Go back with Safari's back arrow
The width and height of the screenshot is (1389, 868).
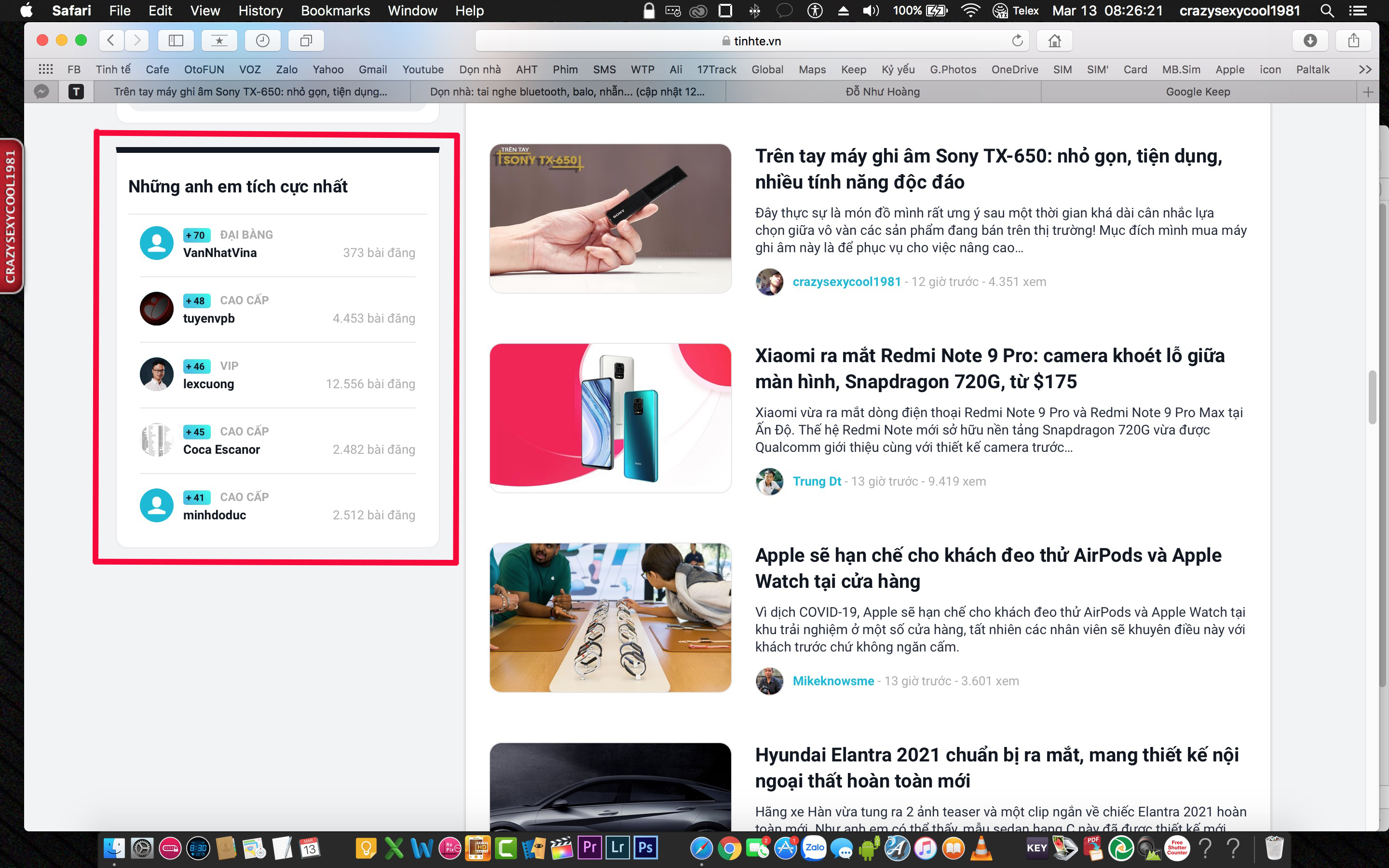(111, 40)
